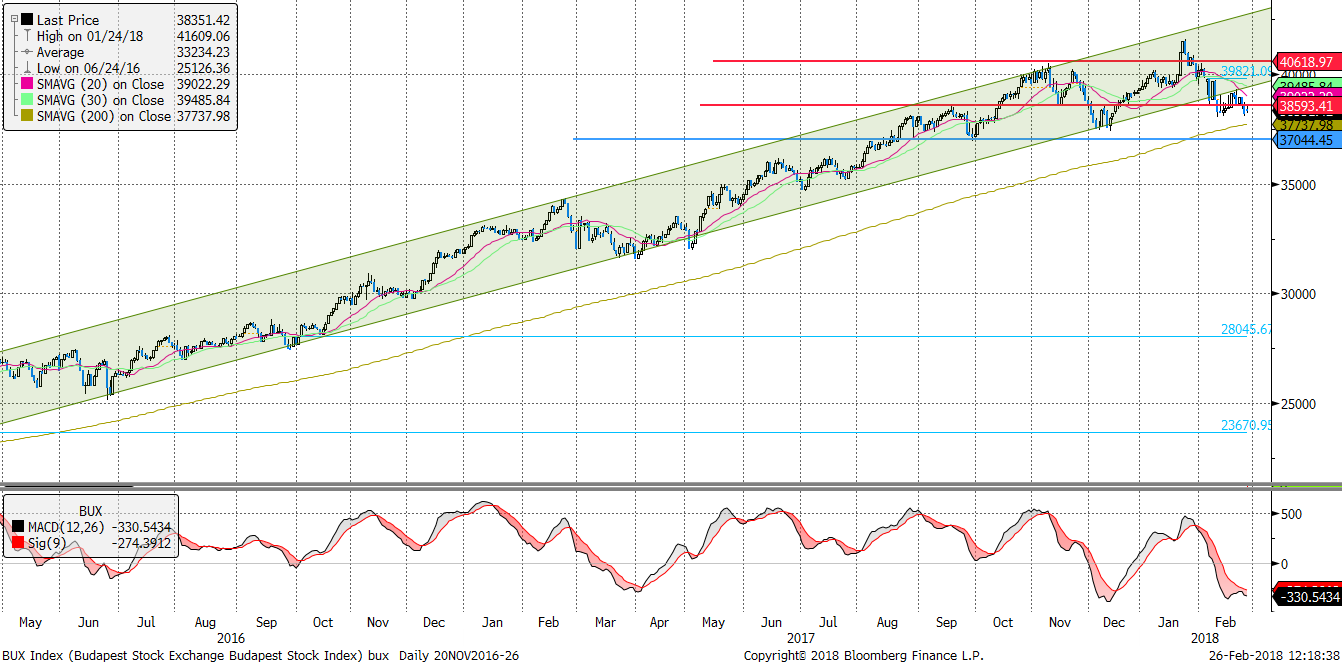Image resolution: width=1342 pixels, height=664 pixels.
Task: Click the Copyright 2018 Bloomberg Finance text
Action: click(x=864, y=656)
